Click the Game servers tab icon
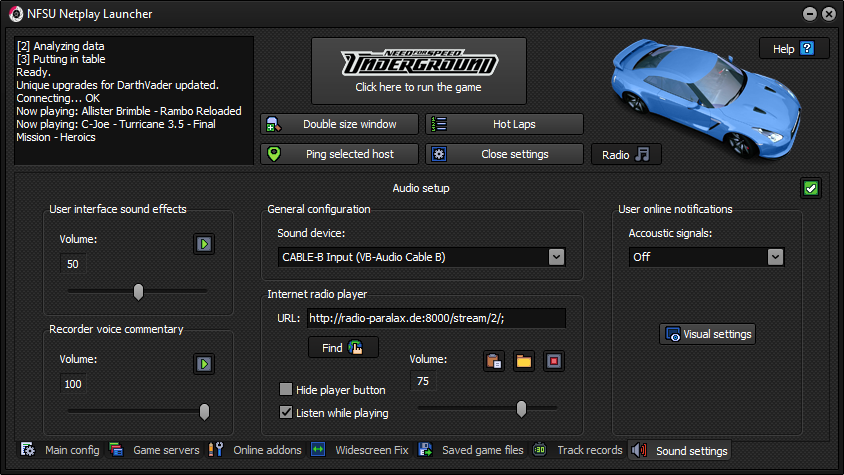The height and width of the screenshot is (475, 844). click(116, 450)
